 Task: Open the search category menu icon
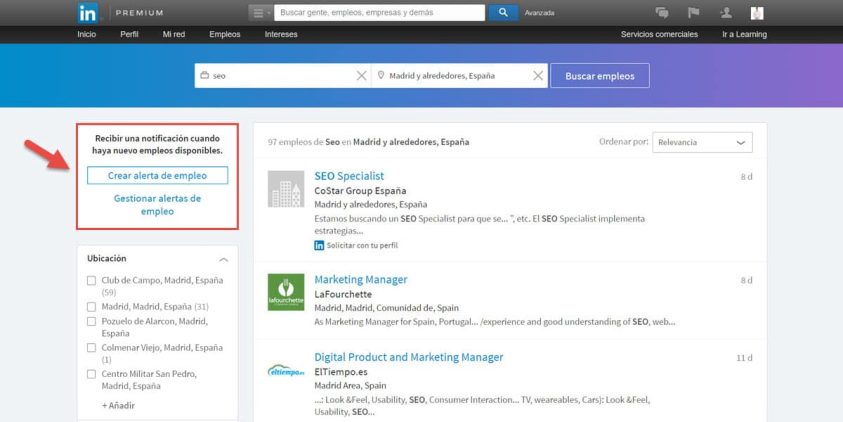(261, 13)
